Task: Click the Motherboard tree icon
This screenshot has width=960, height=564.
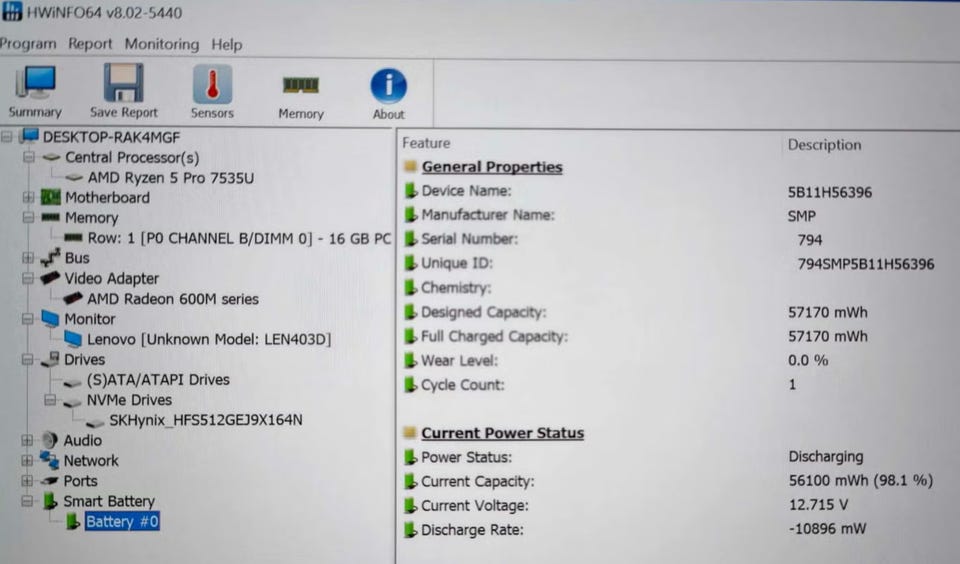Action: point(50,197)
